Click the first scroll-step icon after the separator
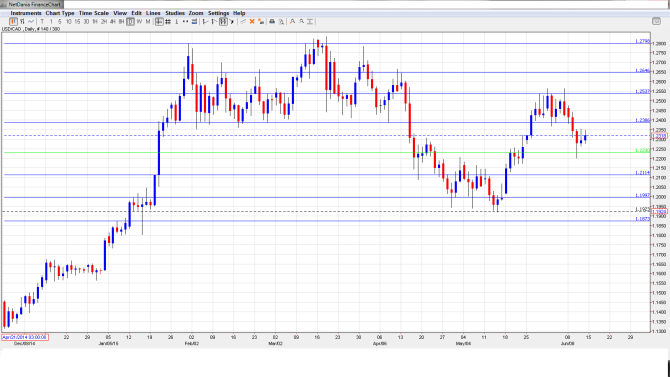This screenshot has height=377, width=670. point(205,21)
